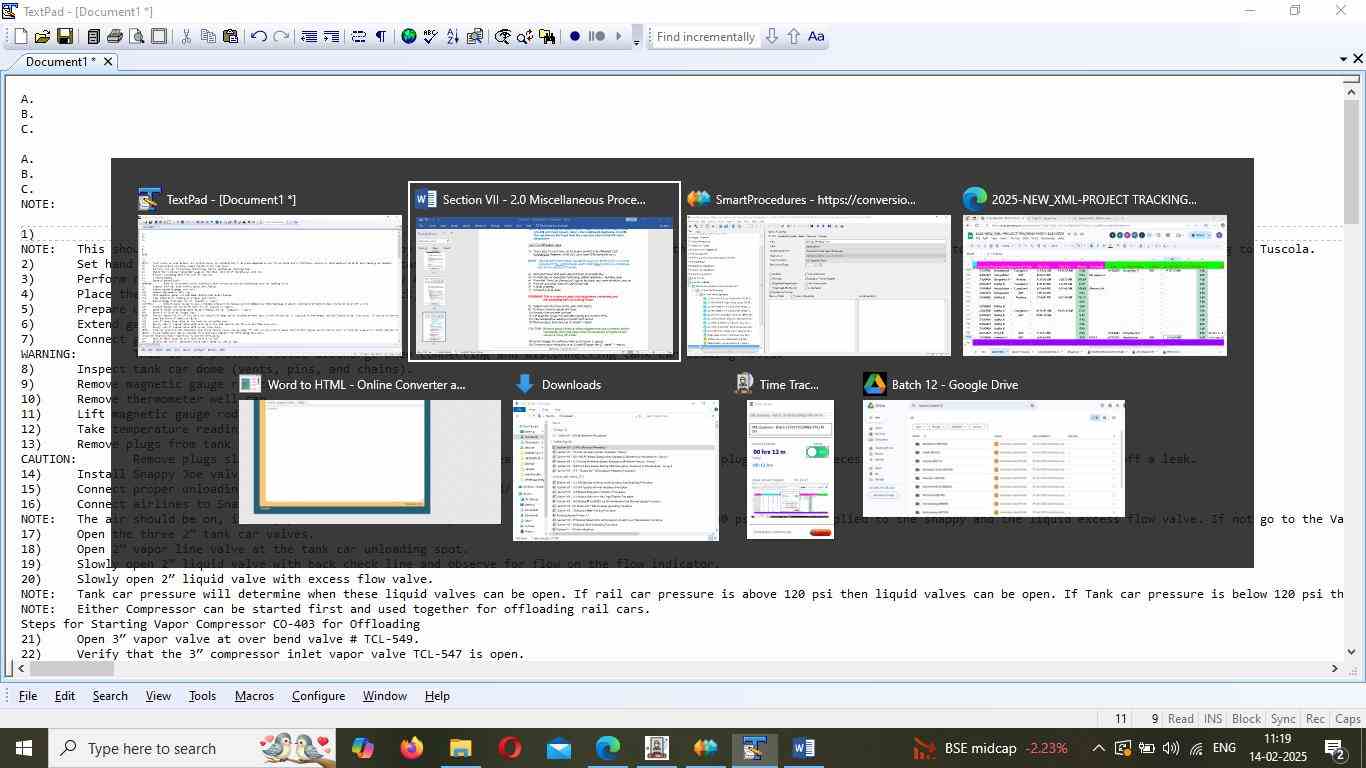Toggle Block mode in status bar

pos(1246,719)
